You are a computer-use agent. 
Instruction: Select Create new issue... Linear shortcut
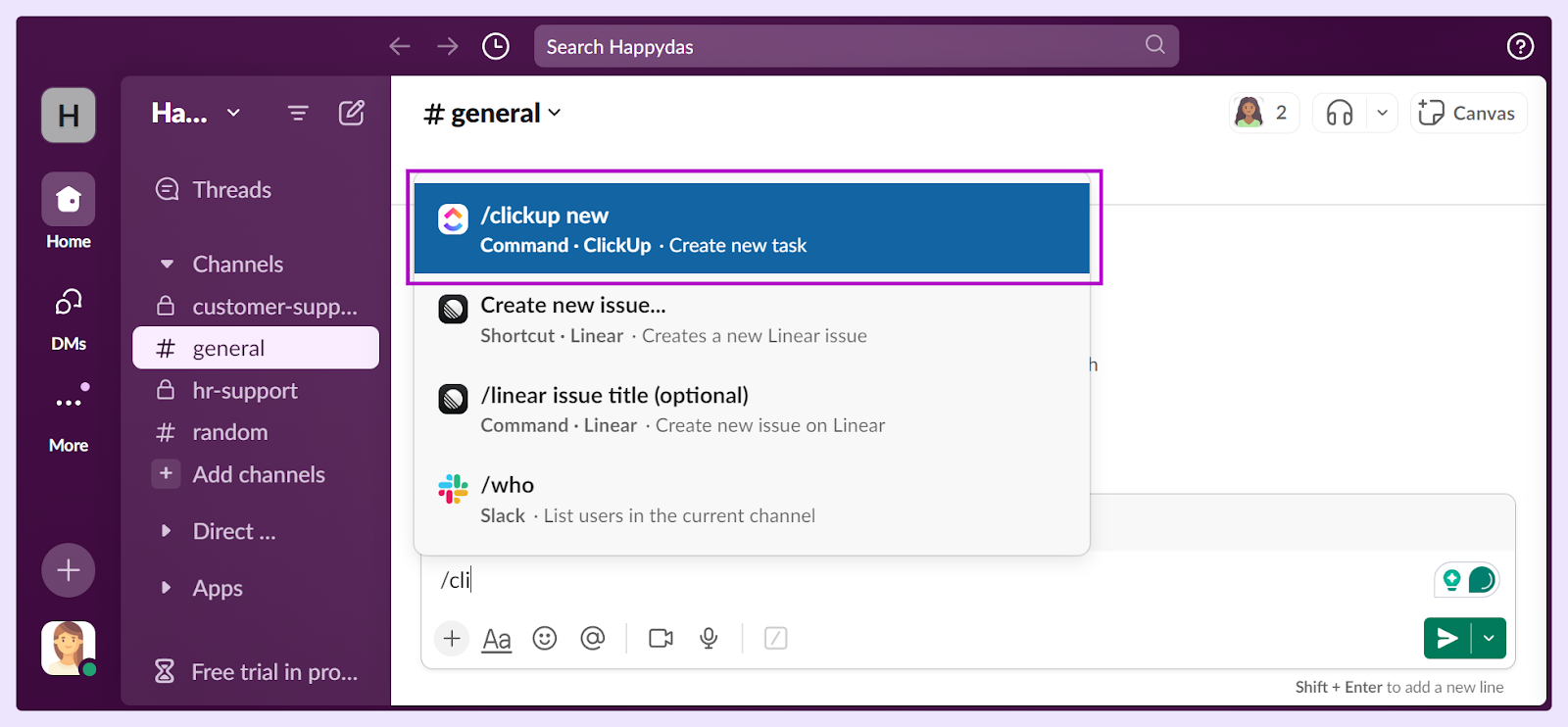click(x=752, y=319)
